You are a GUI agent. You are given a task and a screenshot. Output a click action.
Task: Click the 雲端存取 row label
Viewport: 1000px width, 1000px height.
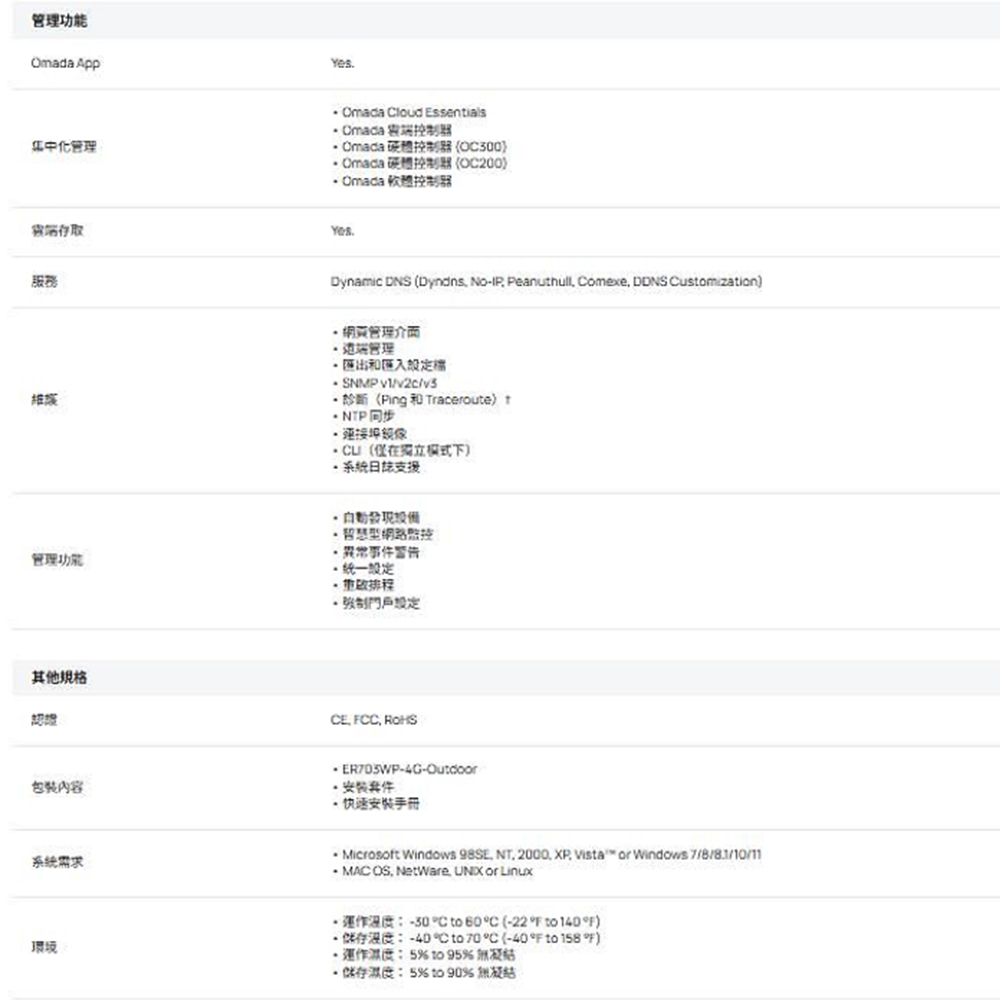57,231
